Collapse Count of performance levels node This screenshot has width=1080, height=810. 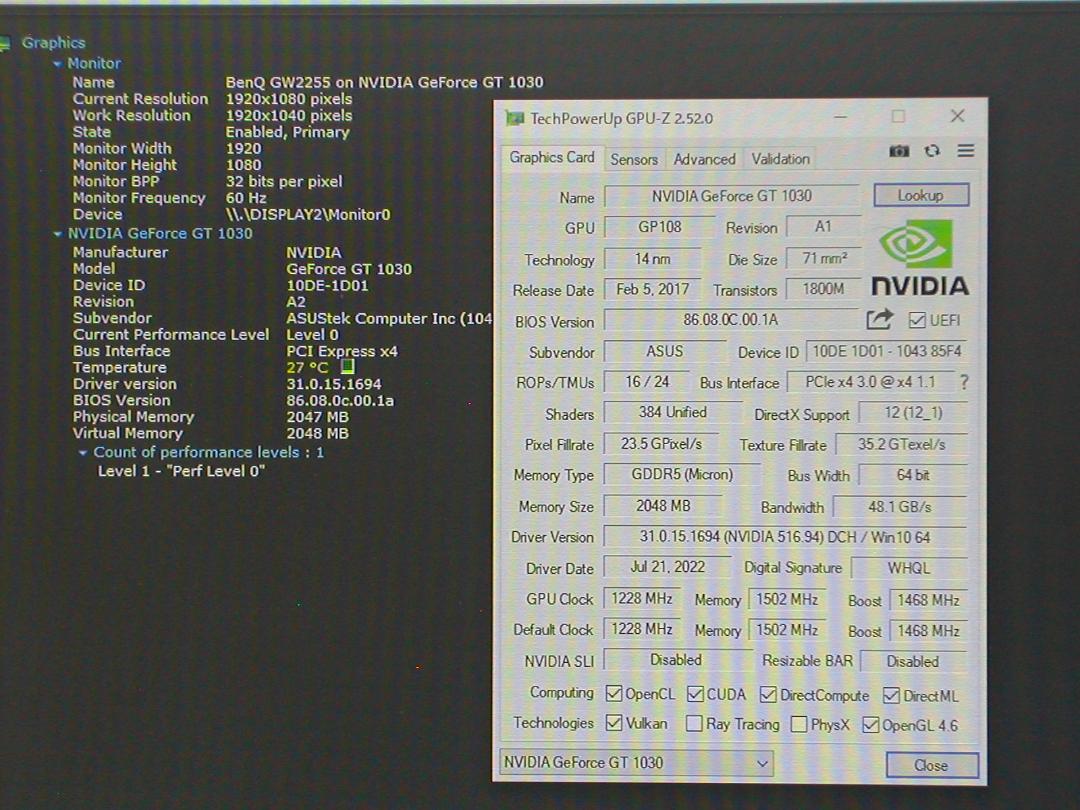pyautogui.click(x=83, y=453)
